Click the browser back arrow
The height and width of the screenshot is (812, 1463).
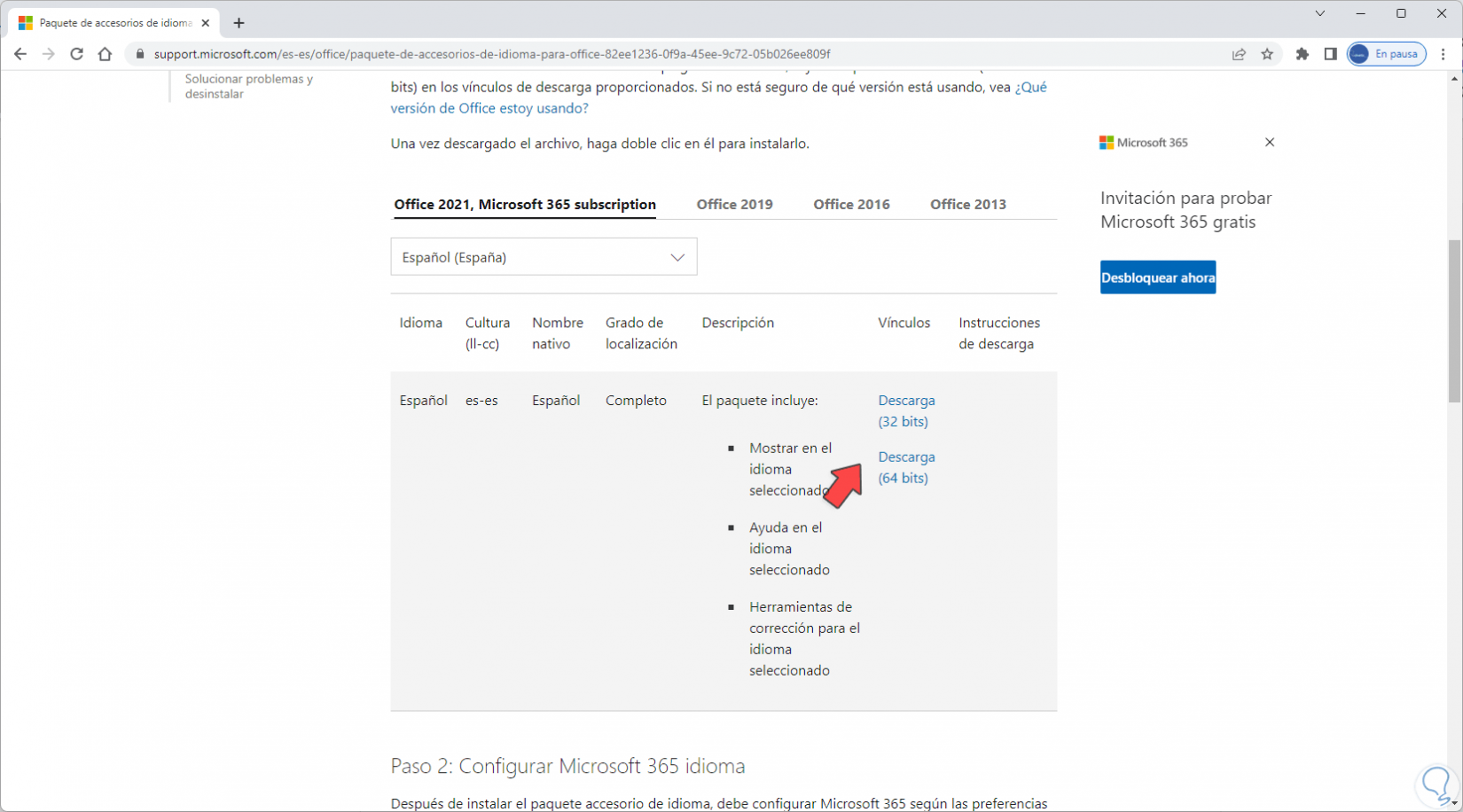click(20, 54)
